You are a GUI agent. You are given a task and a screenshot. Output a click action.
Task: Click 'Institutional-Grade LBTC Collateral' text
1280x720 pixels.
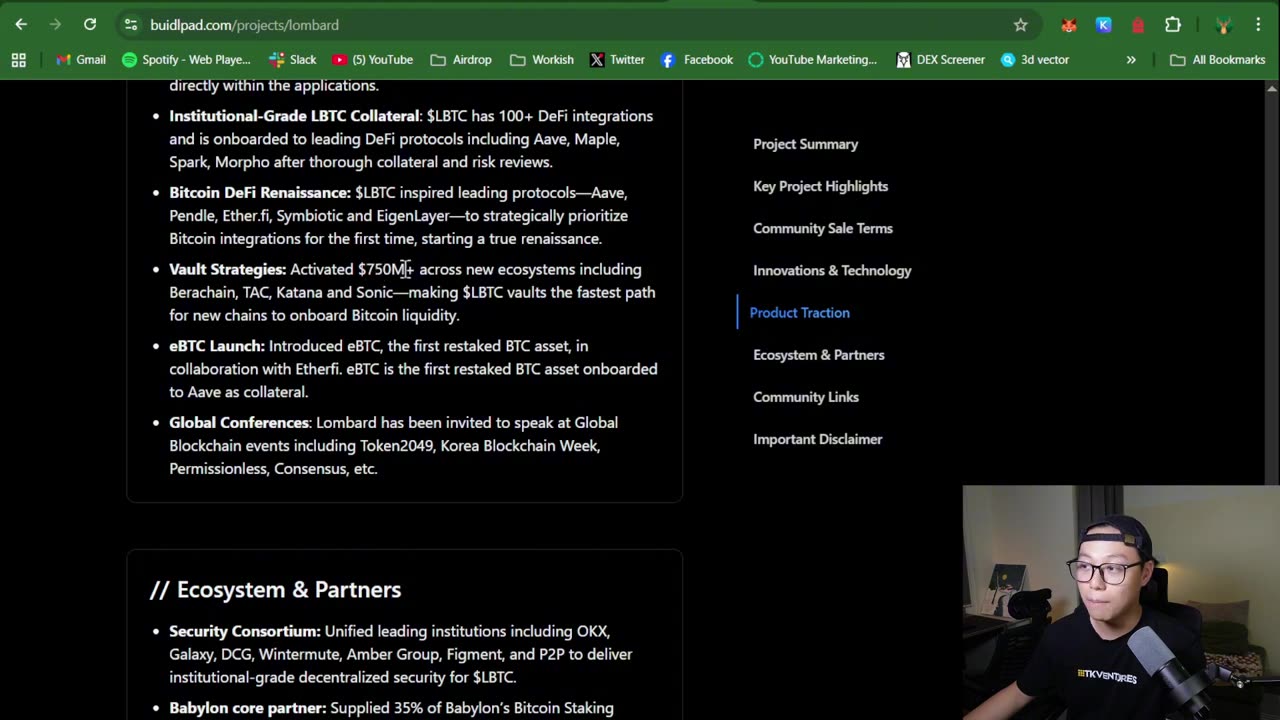(x=294, y=116)
